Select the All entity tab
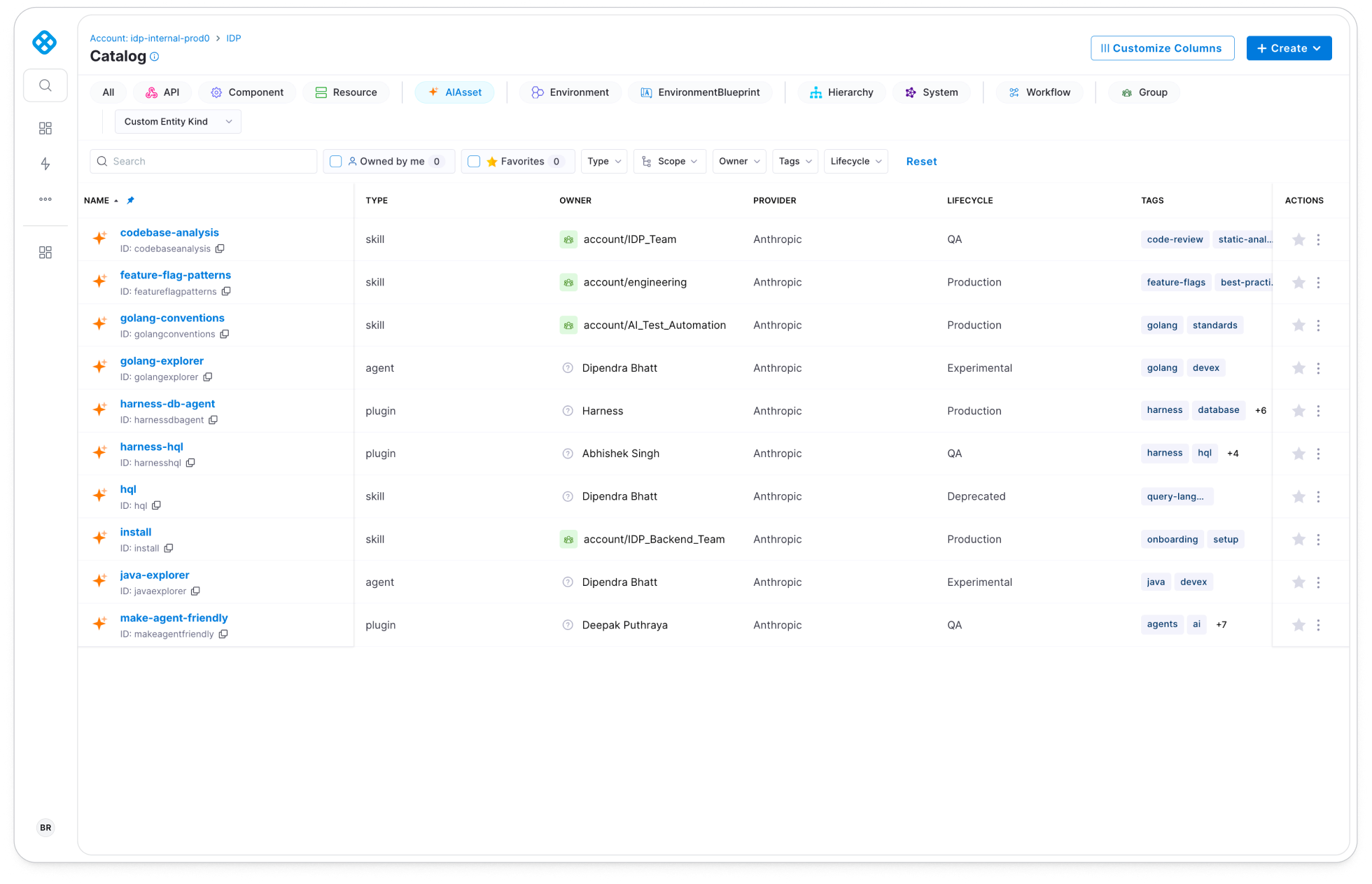Viewport: 1372px width, 884px height. tap(108, 92)
